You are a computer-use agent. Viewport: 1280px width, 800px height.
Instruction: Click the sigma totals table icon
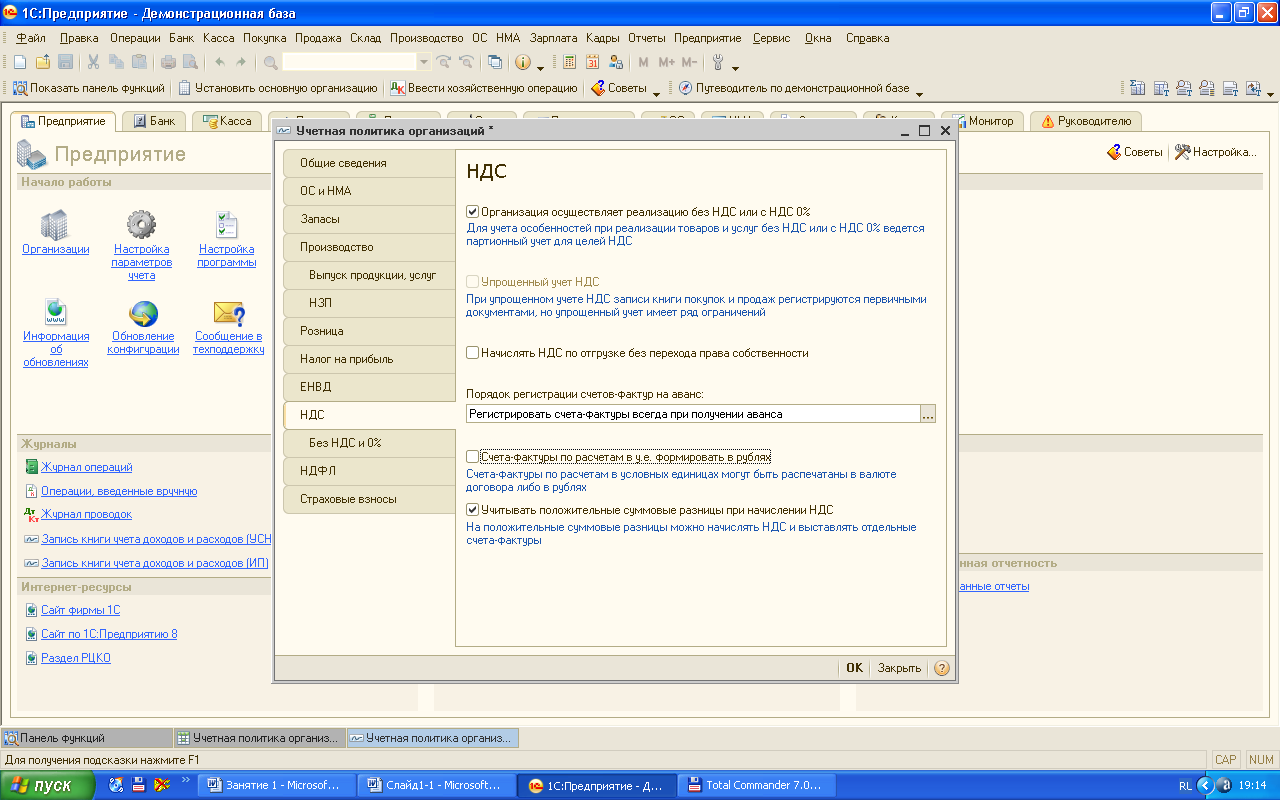1138,88
